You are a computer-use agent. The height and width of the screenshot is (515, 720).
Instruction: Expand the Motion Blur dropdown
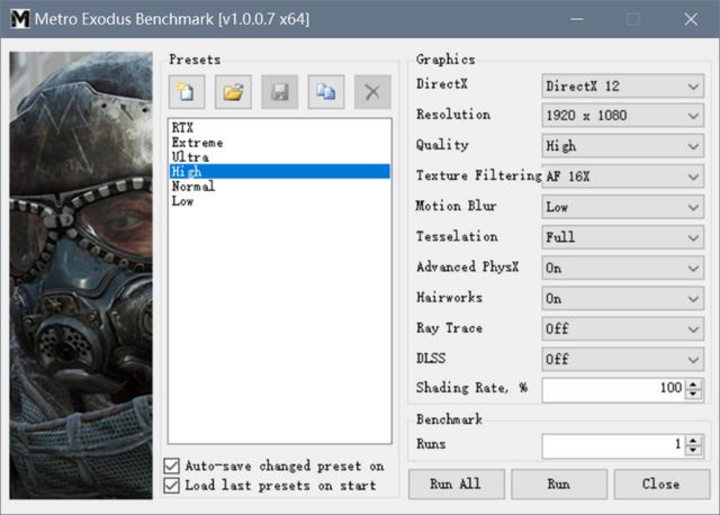(623, 207)
